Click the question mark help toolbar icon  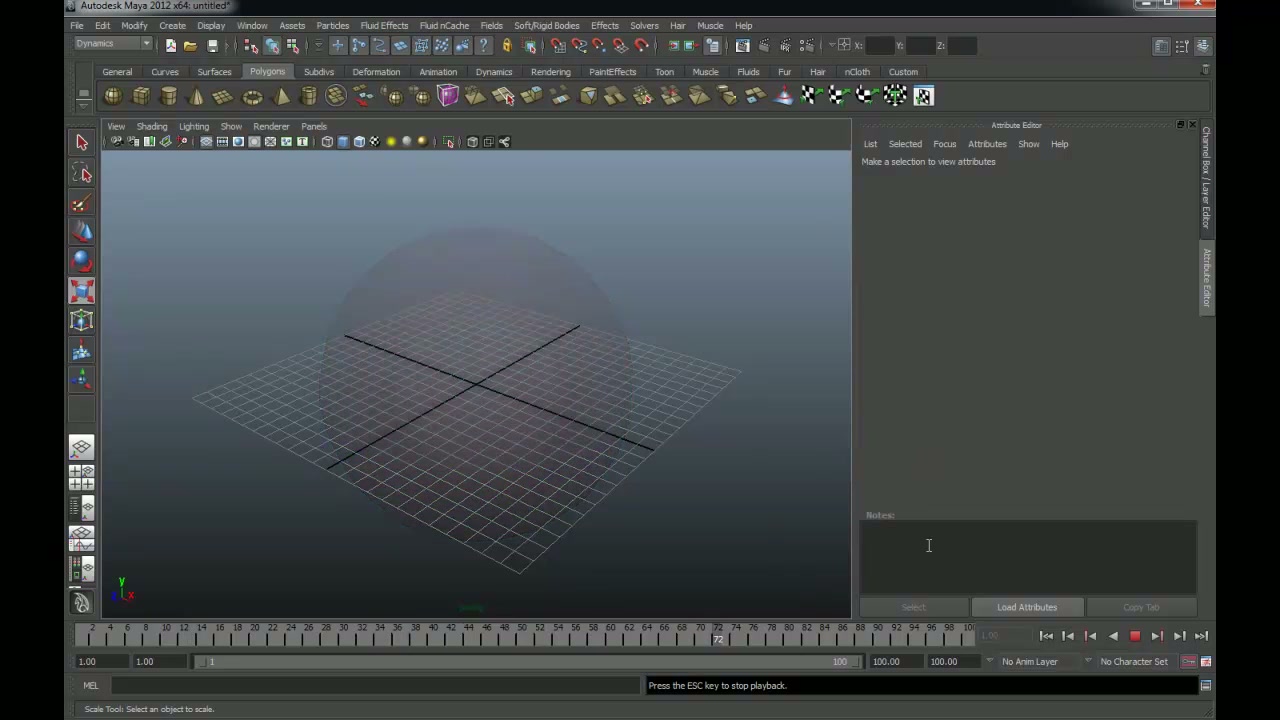pos(484,45)
